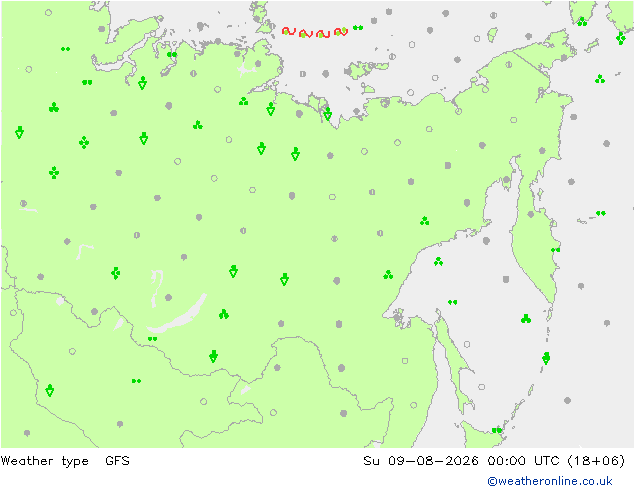Image resolution: width=634 pixels, height=490 pixels.
Task: Click the "GFS" model label
Action: pyautogui.click(x=117, y=460)
